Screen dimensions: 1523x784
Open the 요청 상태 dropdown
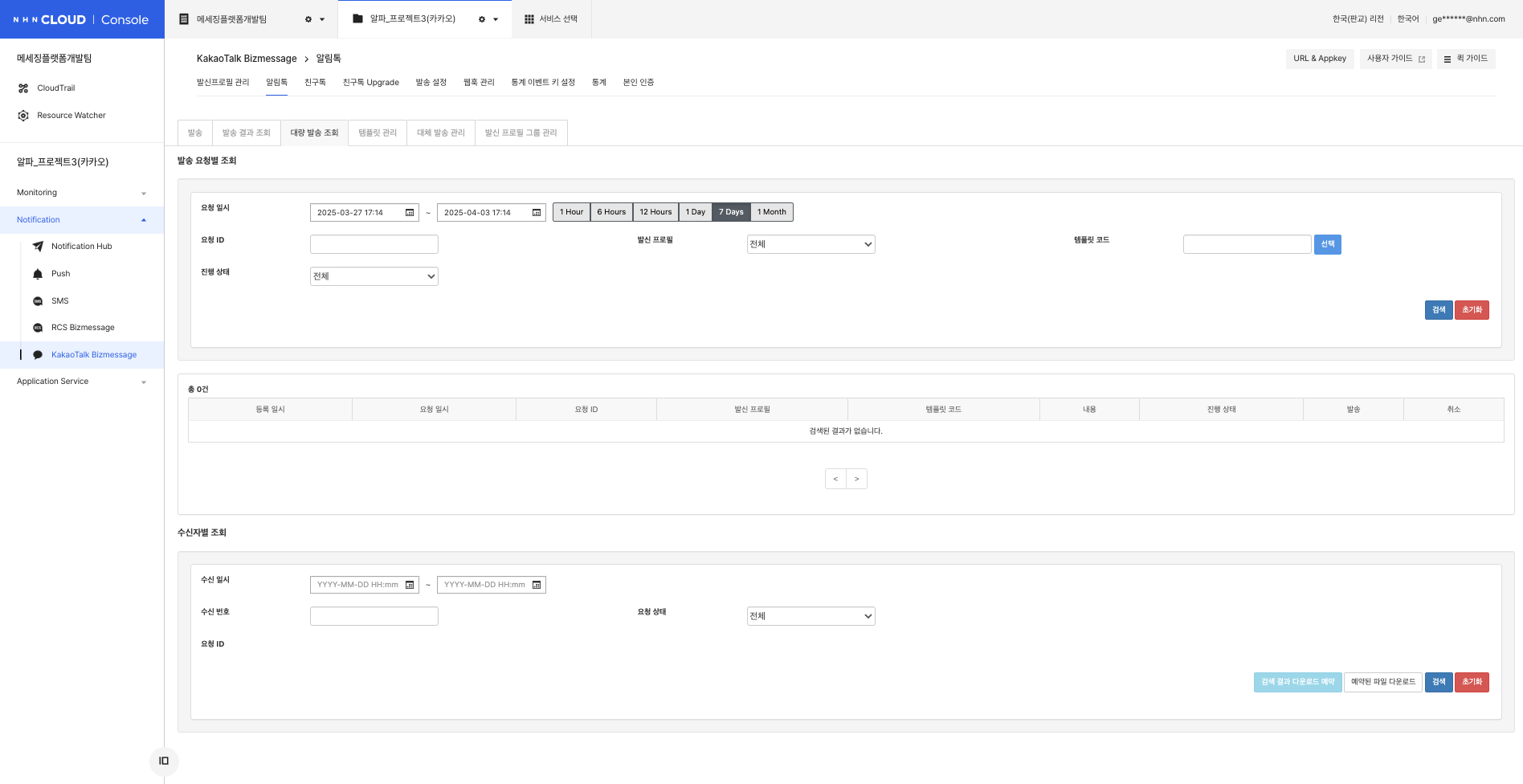[810, 616]
